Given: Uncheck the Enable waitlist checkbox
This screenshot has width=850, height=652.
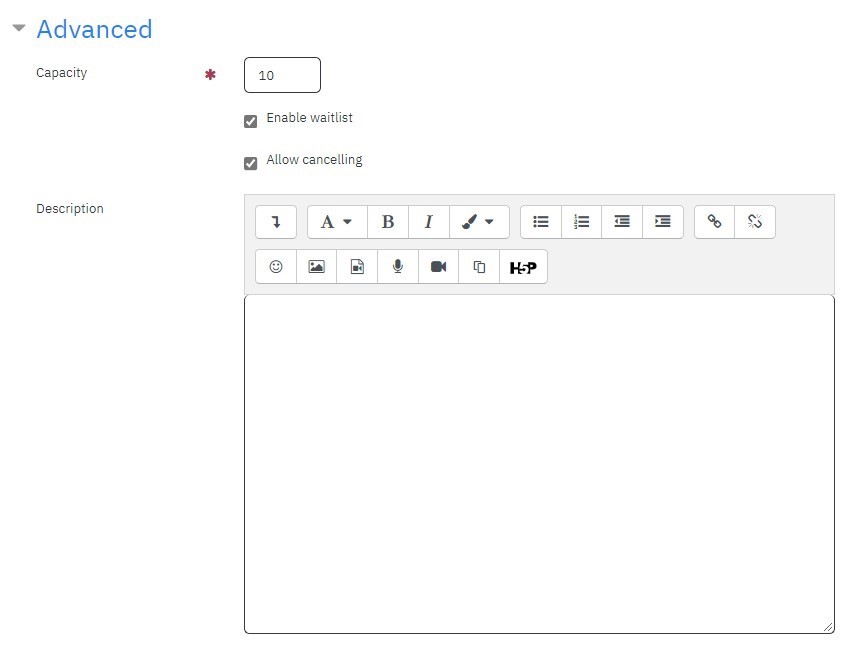Looking at the screenshot, I should 250,121.
